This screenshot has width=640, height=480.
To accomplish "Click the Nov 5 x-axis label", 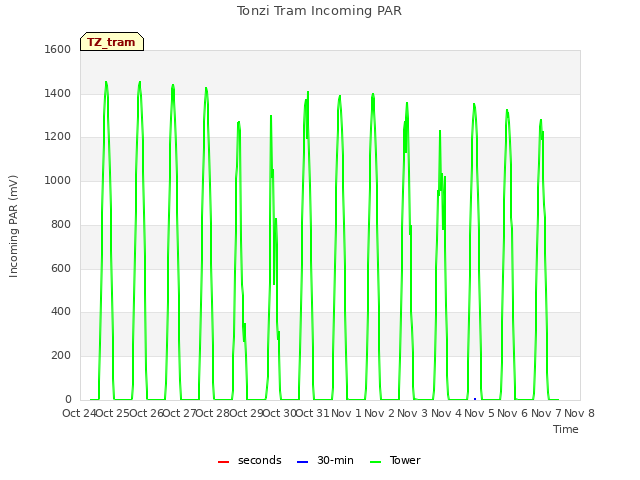I will pyautogui.click(x=479, y=413).
